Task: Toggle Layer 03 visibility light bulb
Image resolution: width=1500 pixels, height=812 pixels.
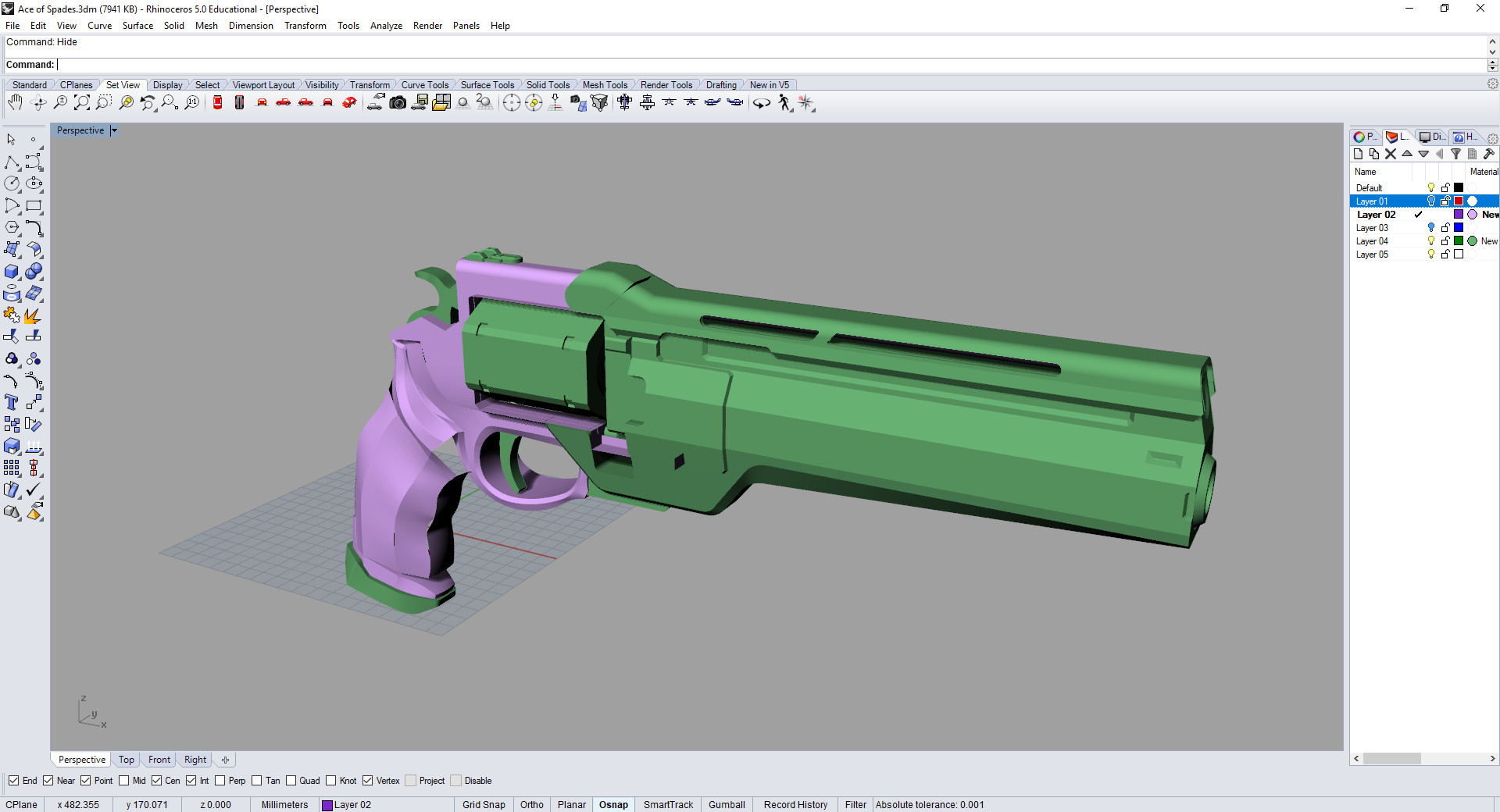Action: [1431, 228]
